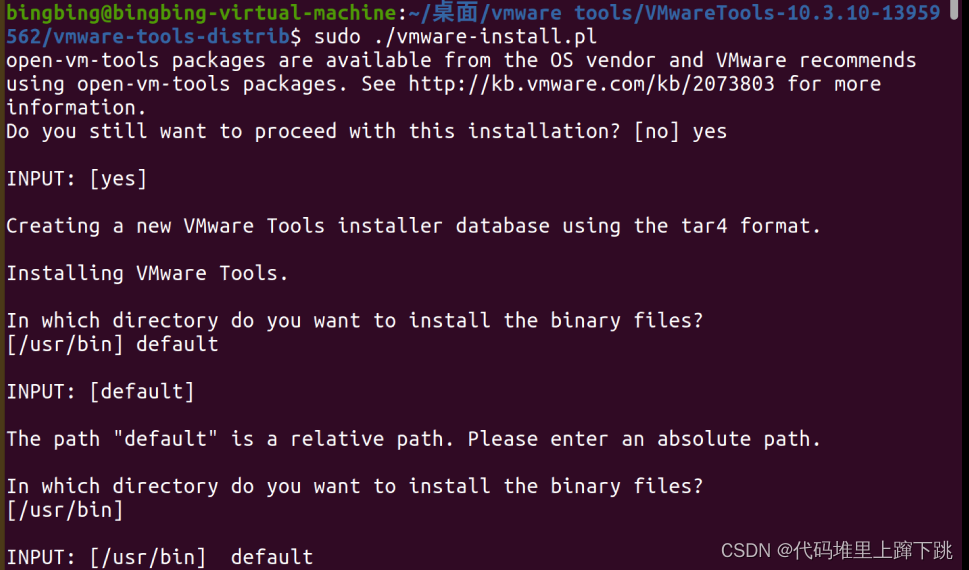Click the last line 'INPUT: [/usr/bin] default'
This screenshot has width=969, height=570.
(159, 557)
